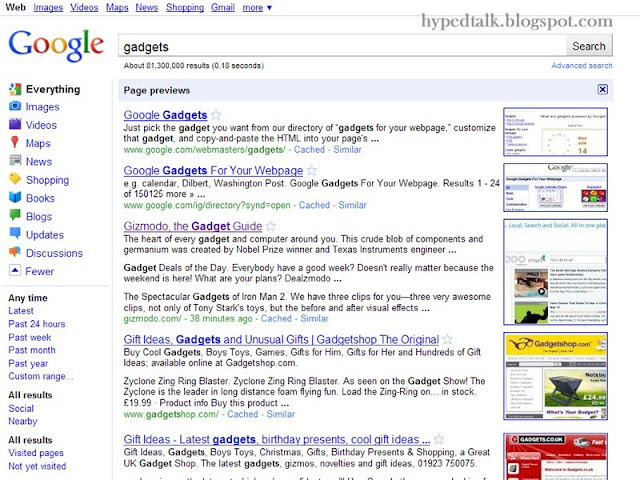Open Similar link for gizmodo.com result
Image resolution: width=640 pixels, height=480 pixels.
(x=314, y=318)
